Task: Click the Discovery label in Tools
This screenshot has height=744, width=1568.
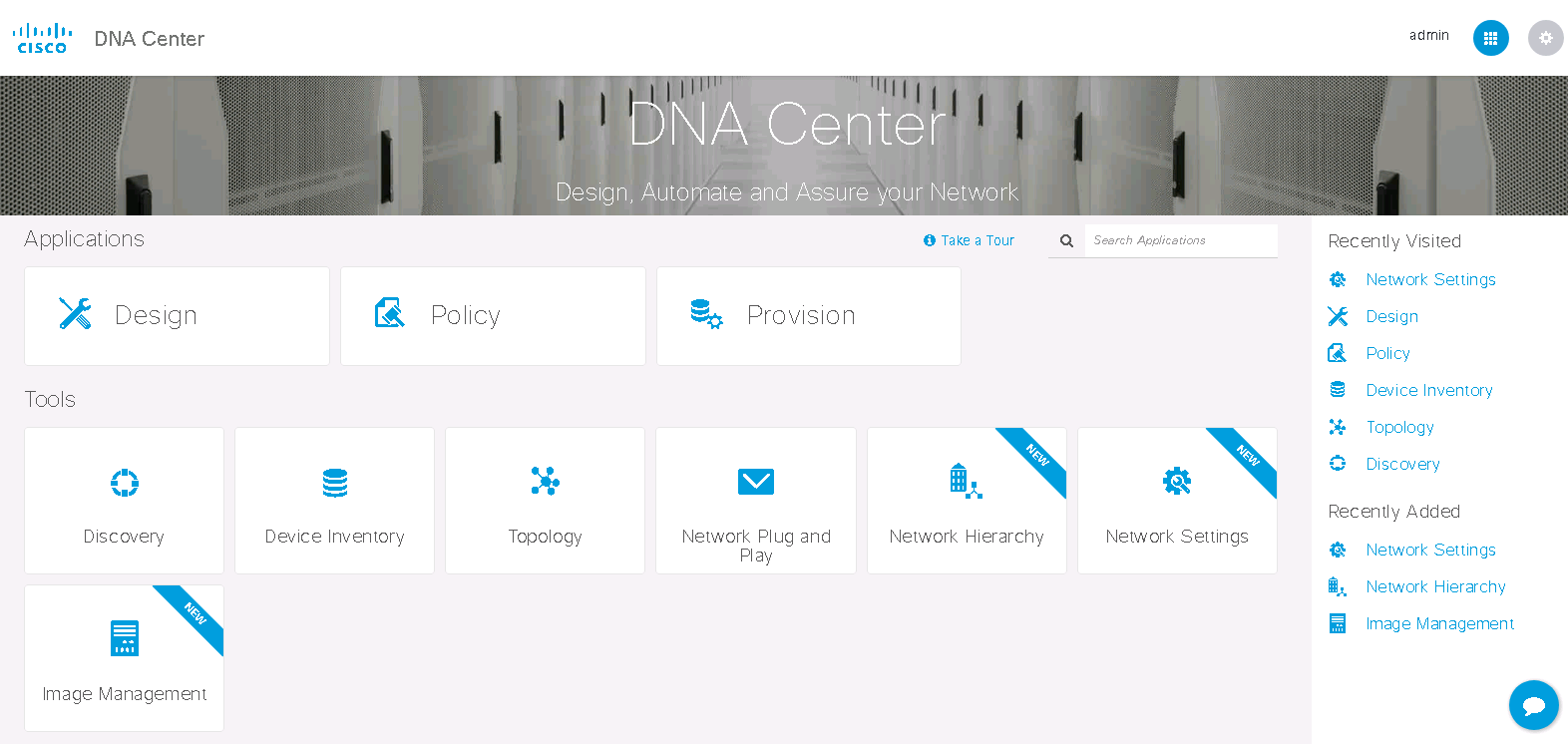Action: click(x=124, y=537)
